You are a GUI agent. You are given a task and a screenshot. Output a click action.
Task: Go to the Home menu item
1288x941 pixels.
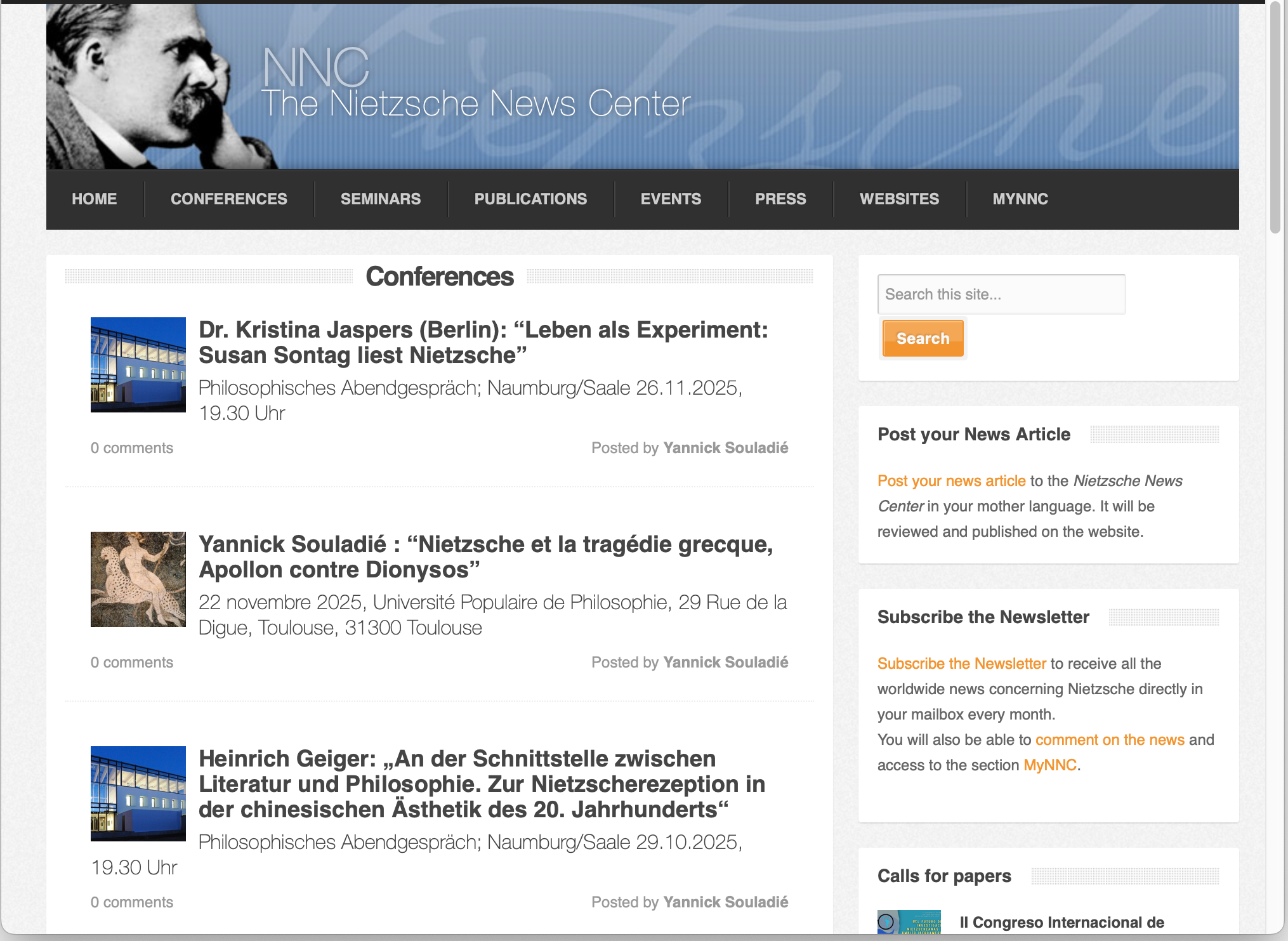(95, 199)
